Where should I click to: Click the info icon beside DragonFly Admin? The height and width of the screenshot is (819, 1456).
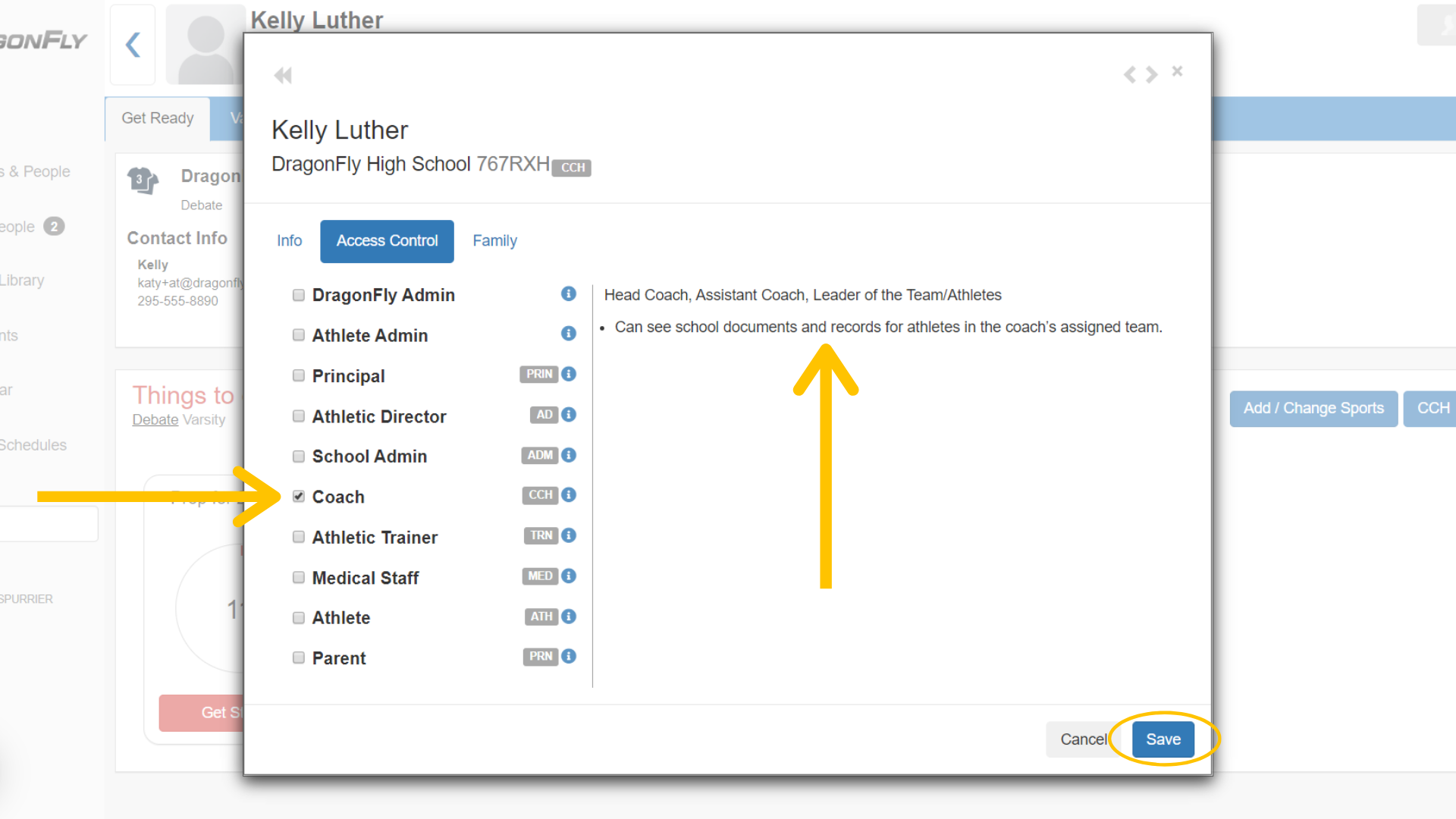[568, 293]
